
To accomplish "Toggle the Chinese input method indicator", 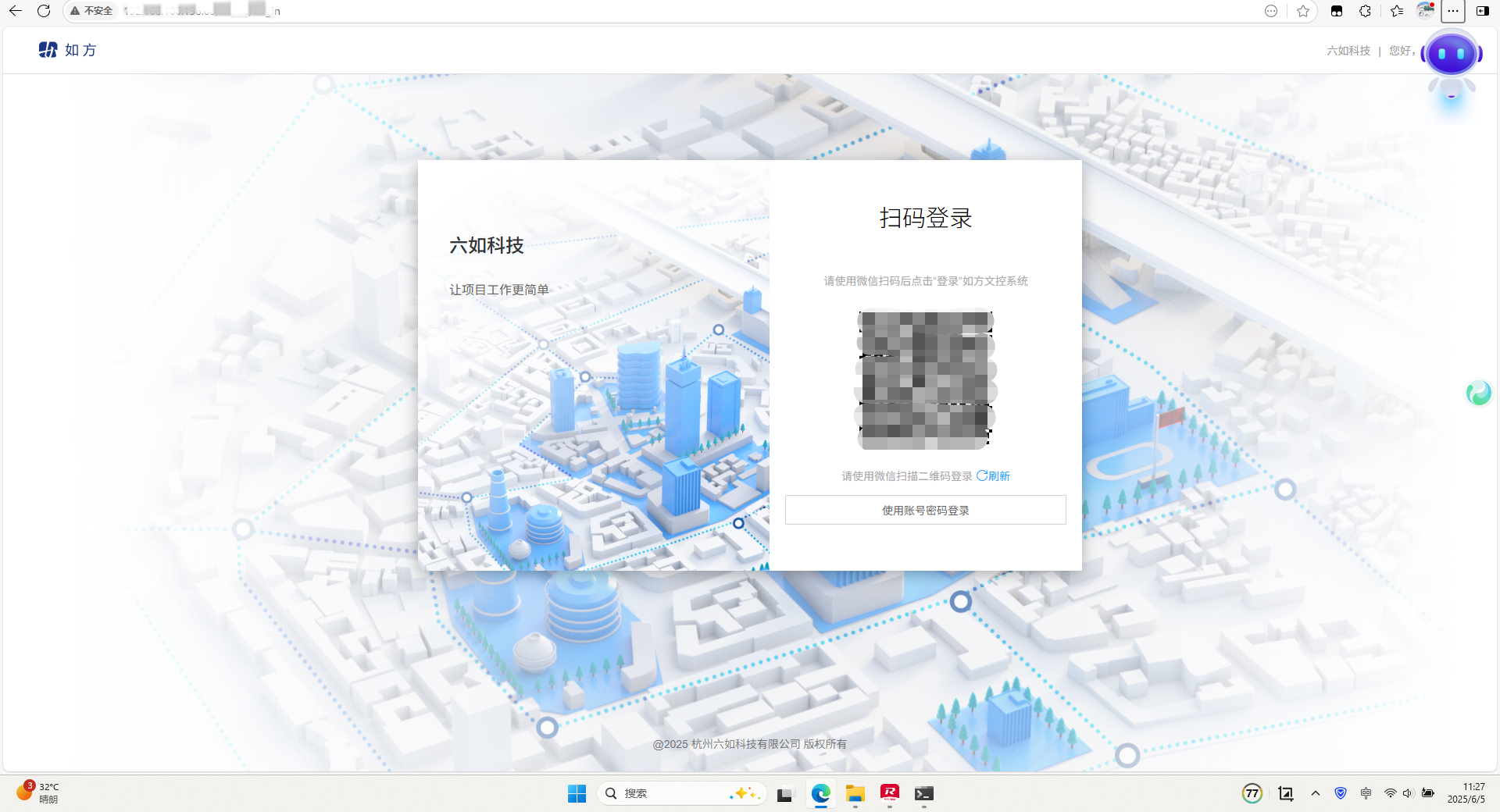I will [x=1366, y=793].
